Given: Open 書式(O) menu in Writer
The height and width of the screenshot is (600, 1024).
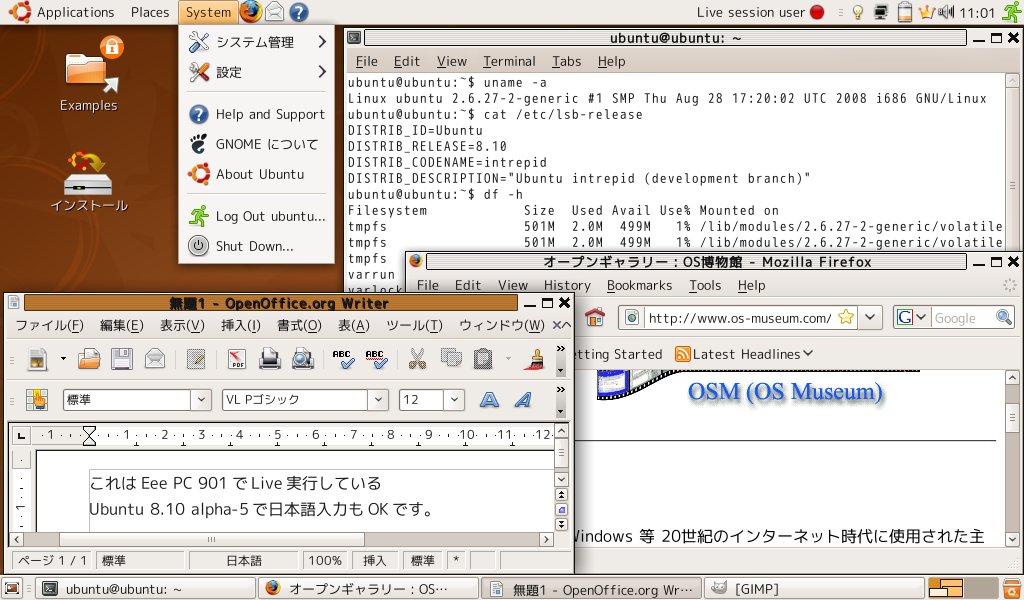Looking at the screenshot, I should pos(299,325).
